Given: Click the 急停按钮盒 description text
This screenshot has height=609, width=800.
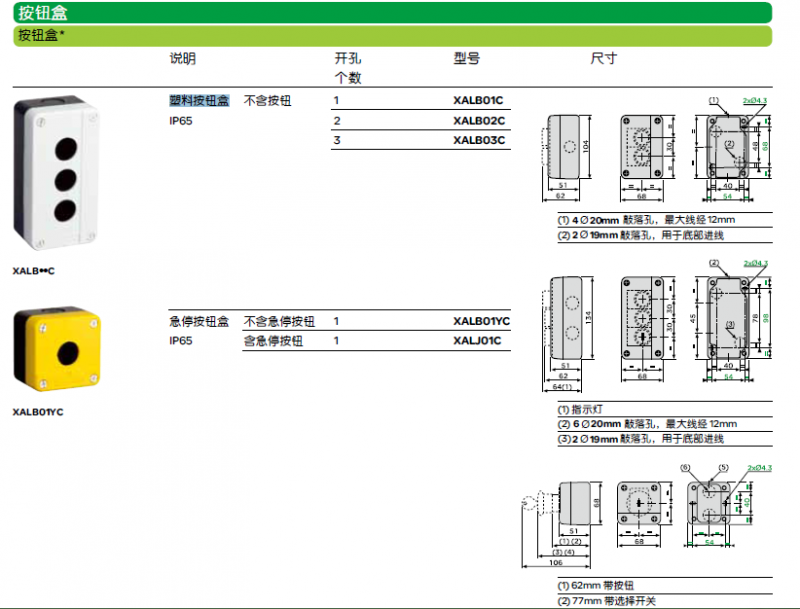Looking at the screenshot, I should coord(199,321).
